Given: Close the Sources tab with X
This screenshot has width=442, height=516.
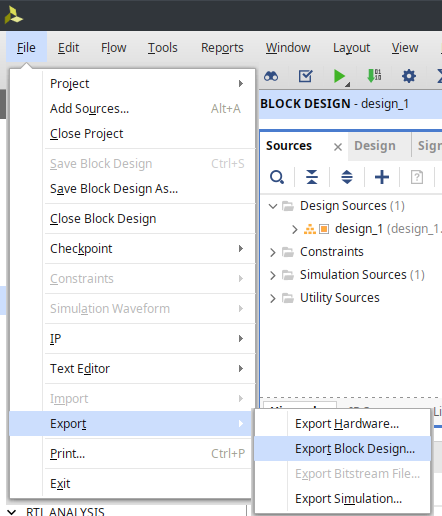Looking at the screenshot, I should [x=338, y=147].
